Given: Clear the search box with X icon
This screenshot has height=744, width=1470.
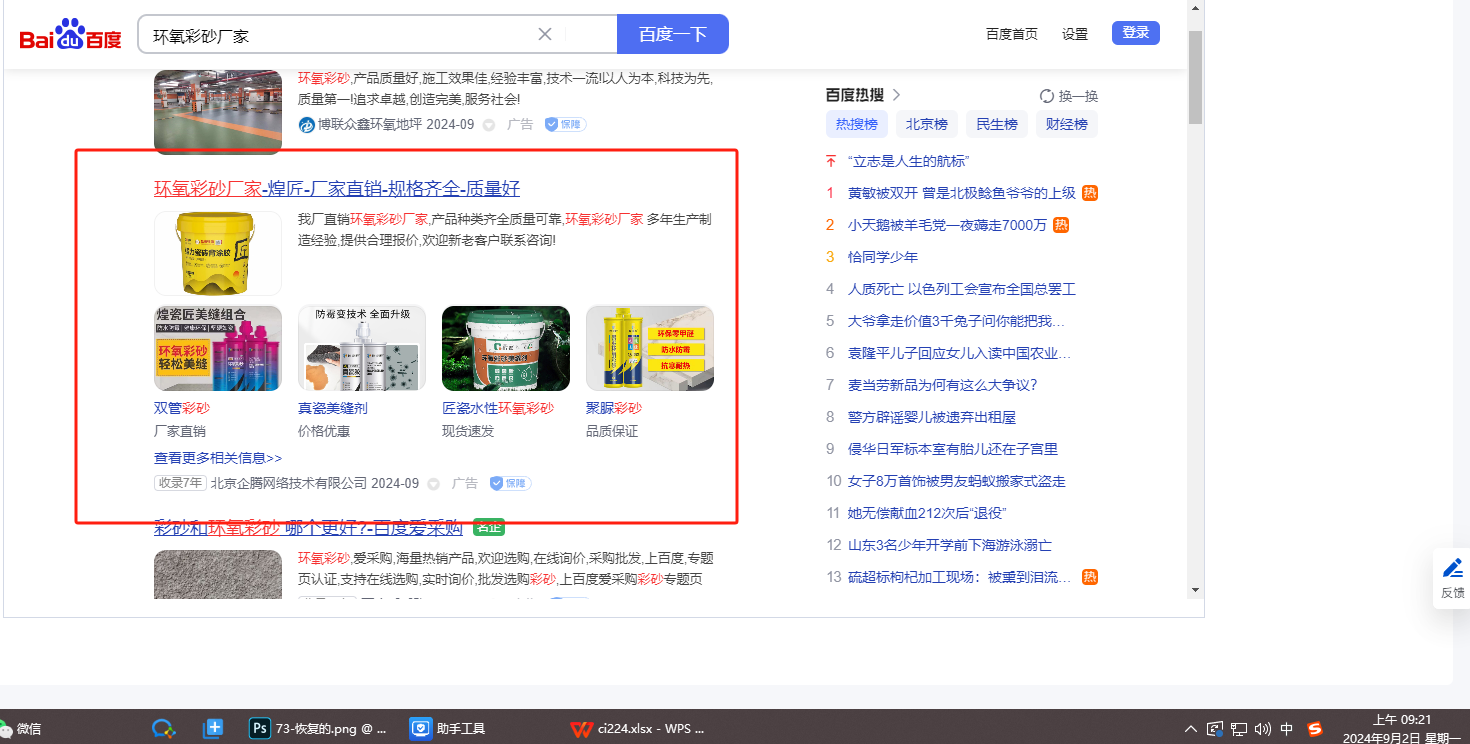Looking at the screenshot, I should tap(545, 34).
